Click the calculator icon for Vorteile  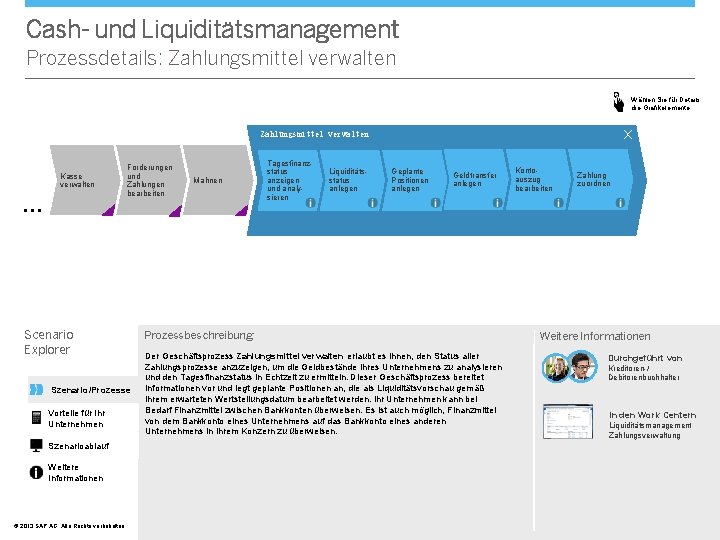36,417
